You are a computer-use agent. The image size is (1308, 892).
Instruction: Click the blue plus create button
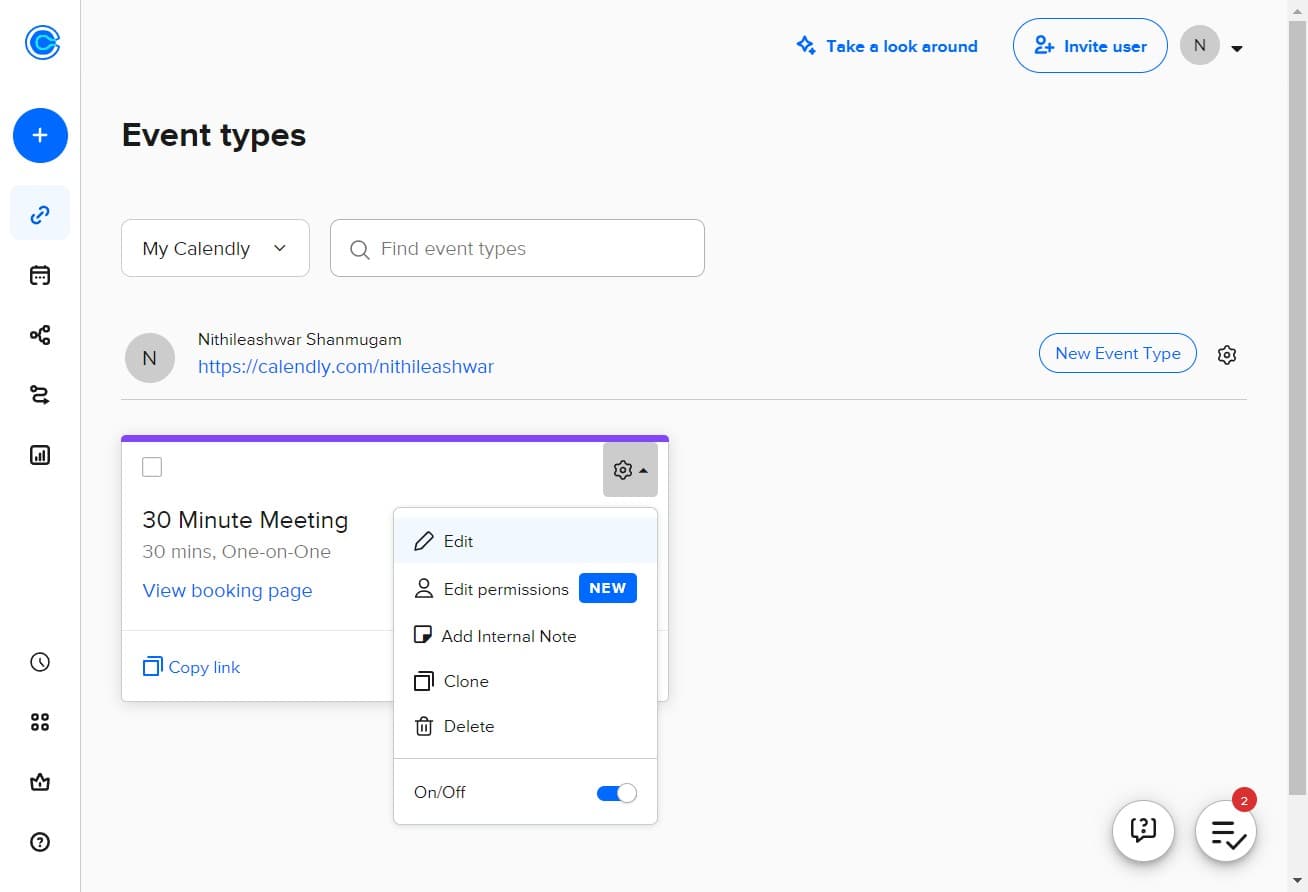[x=40, y=136]
